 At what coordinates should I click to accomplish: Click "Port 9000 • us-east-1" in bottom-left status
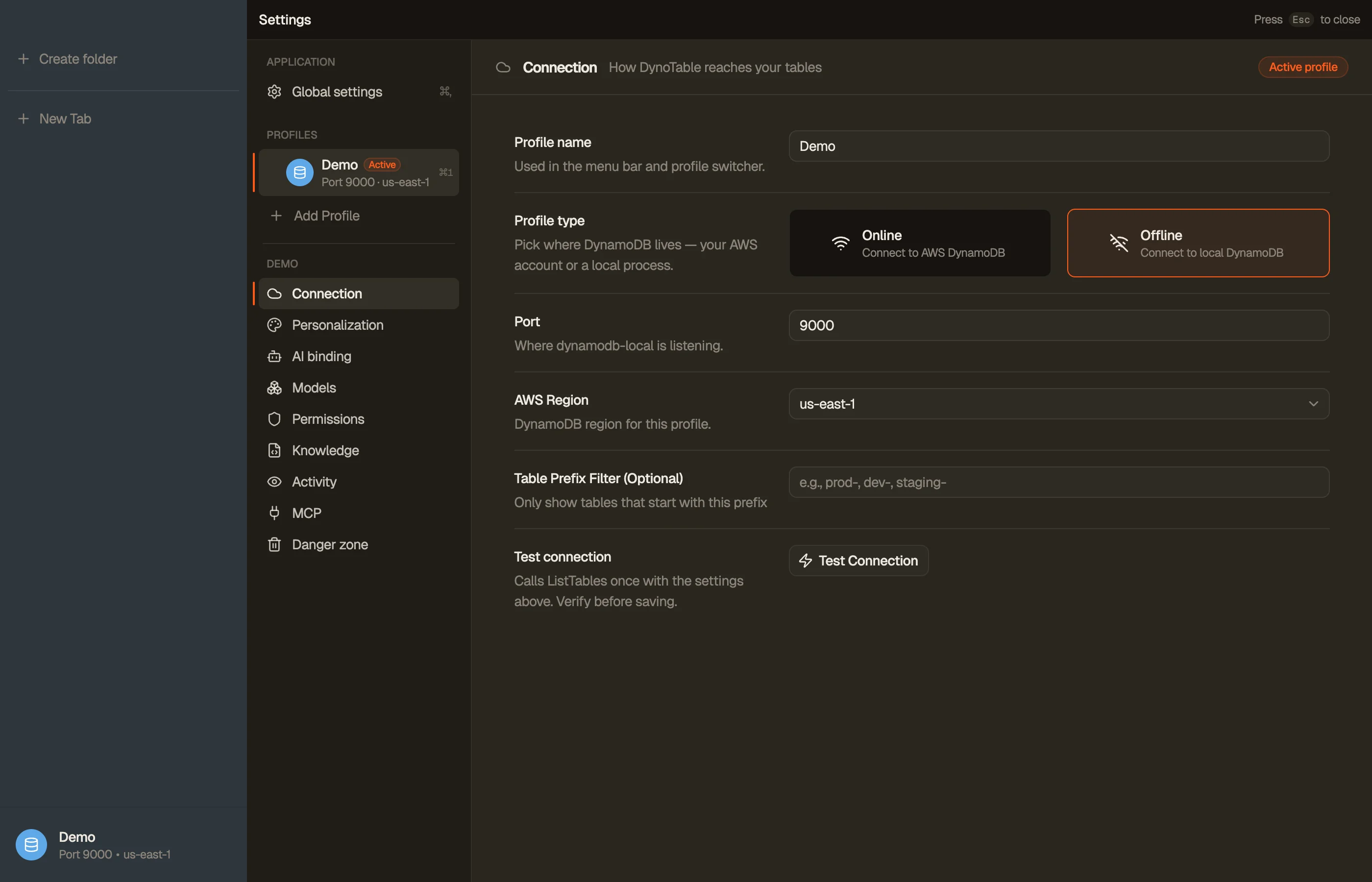115,855
